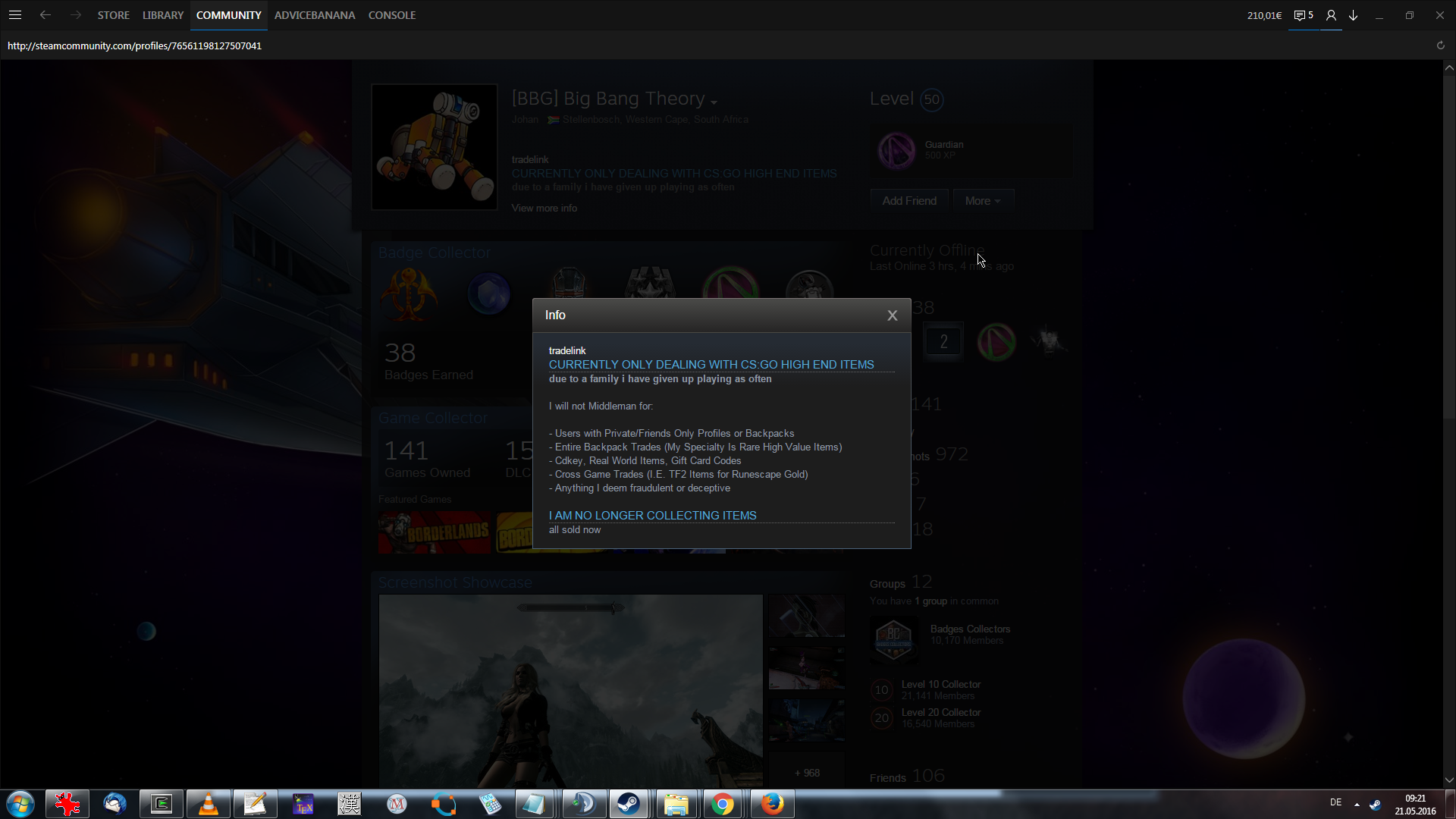This screenshot has height=819, width=1456.
Task: Open the friends profile icon in header
Action: [x=1331, y=15]
